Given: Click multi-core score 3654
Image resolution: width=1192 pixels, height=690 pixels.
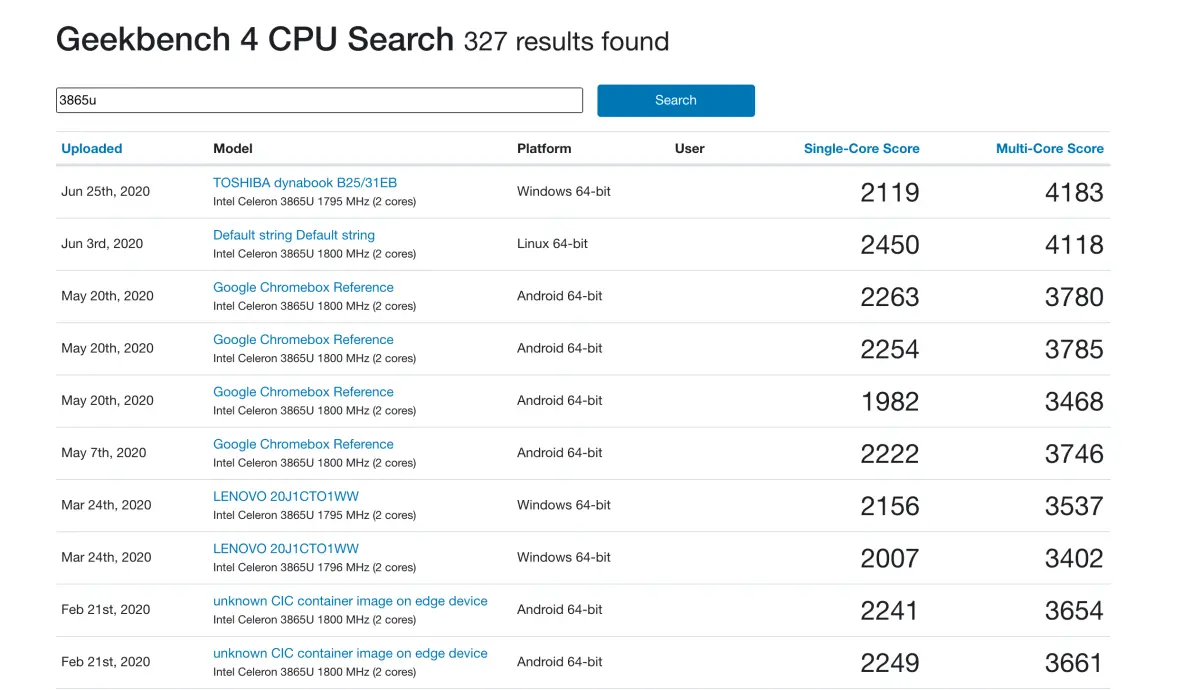Looking at the screenshot, I should (x=1073, y=611).
